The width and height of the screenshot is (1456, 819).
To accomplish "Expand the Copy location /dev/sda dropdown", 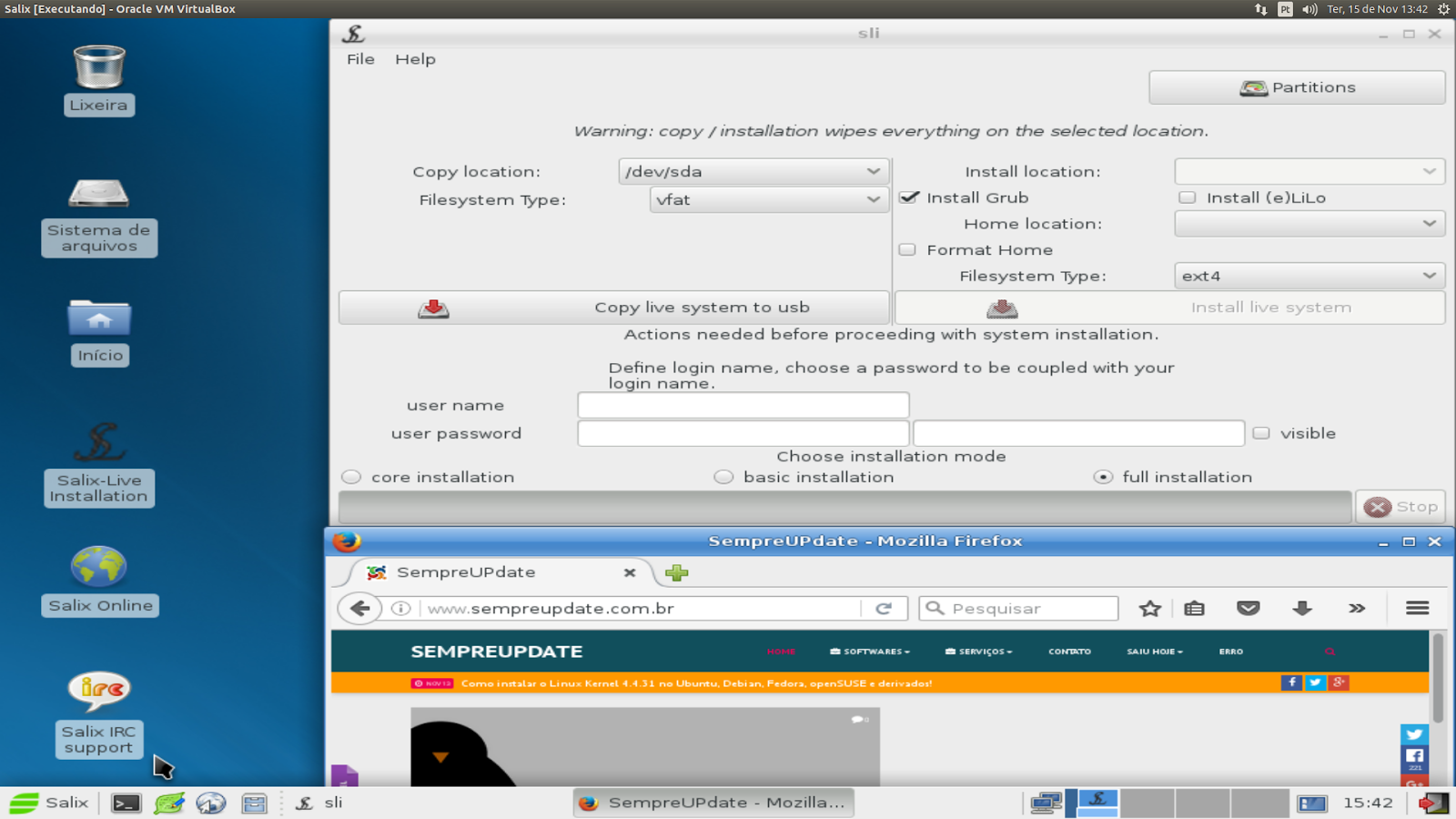I will (753, 171).
